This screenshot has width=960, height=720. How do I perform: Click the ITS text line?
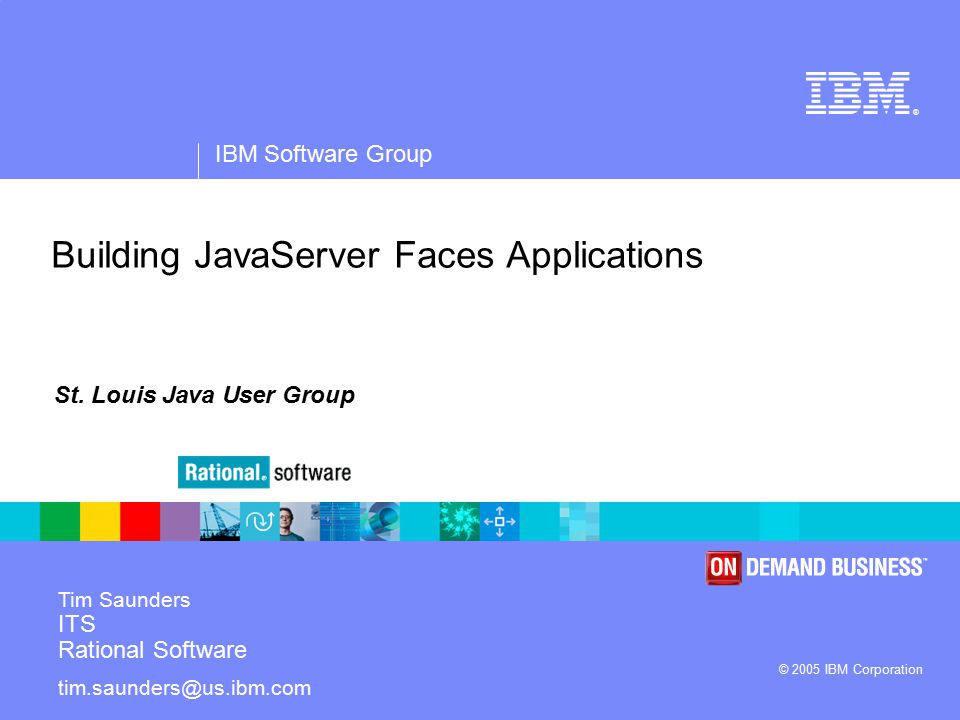77,624
